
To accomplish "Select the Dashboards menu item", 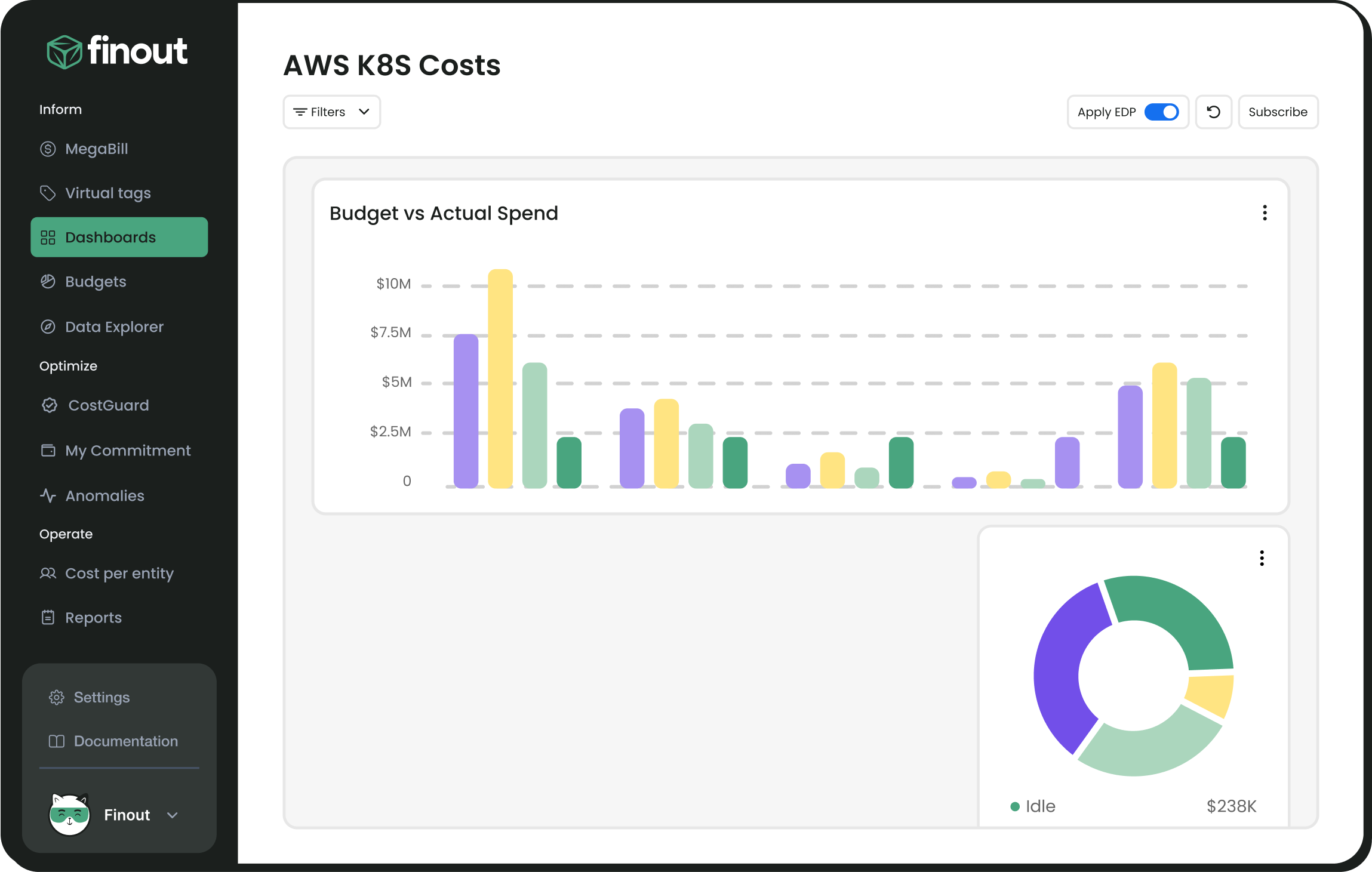I will click(x=119, y=237).
